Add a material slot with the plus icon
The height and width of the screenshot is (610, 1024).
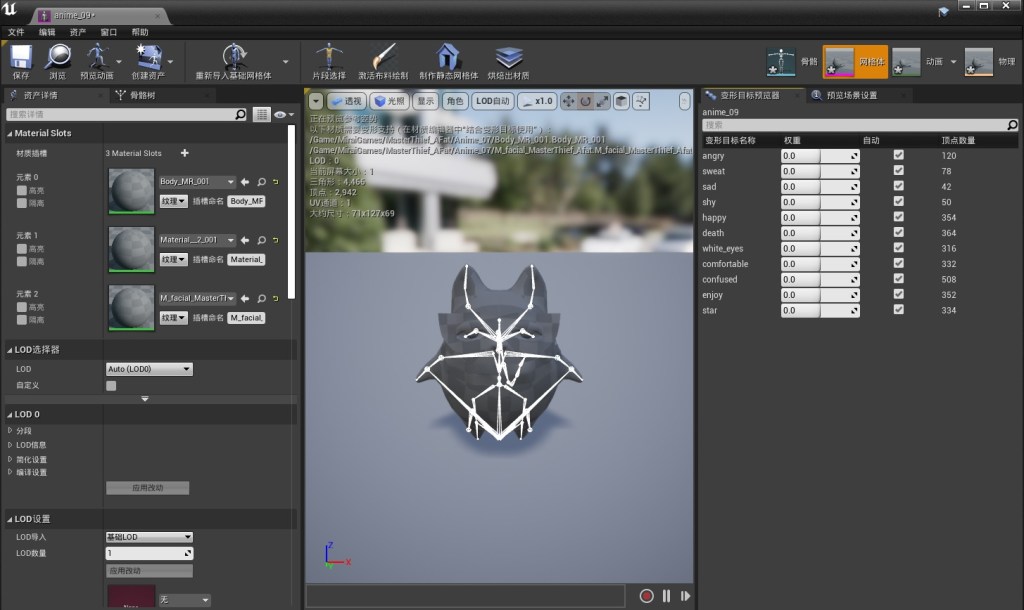pyautogui.click(x=184, y=153)
